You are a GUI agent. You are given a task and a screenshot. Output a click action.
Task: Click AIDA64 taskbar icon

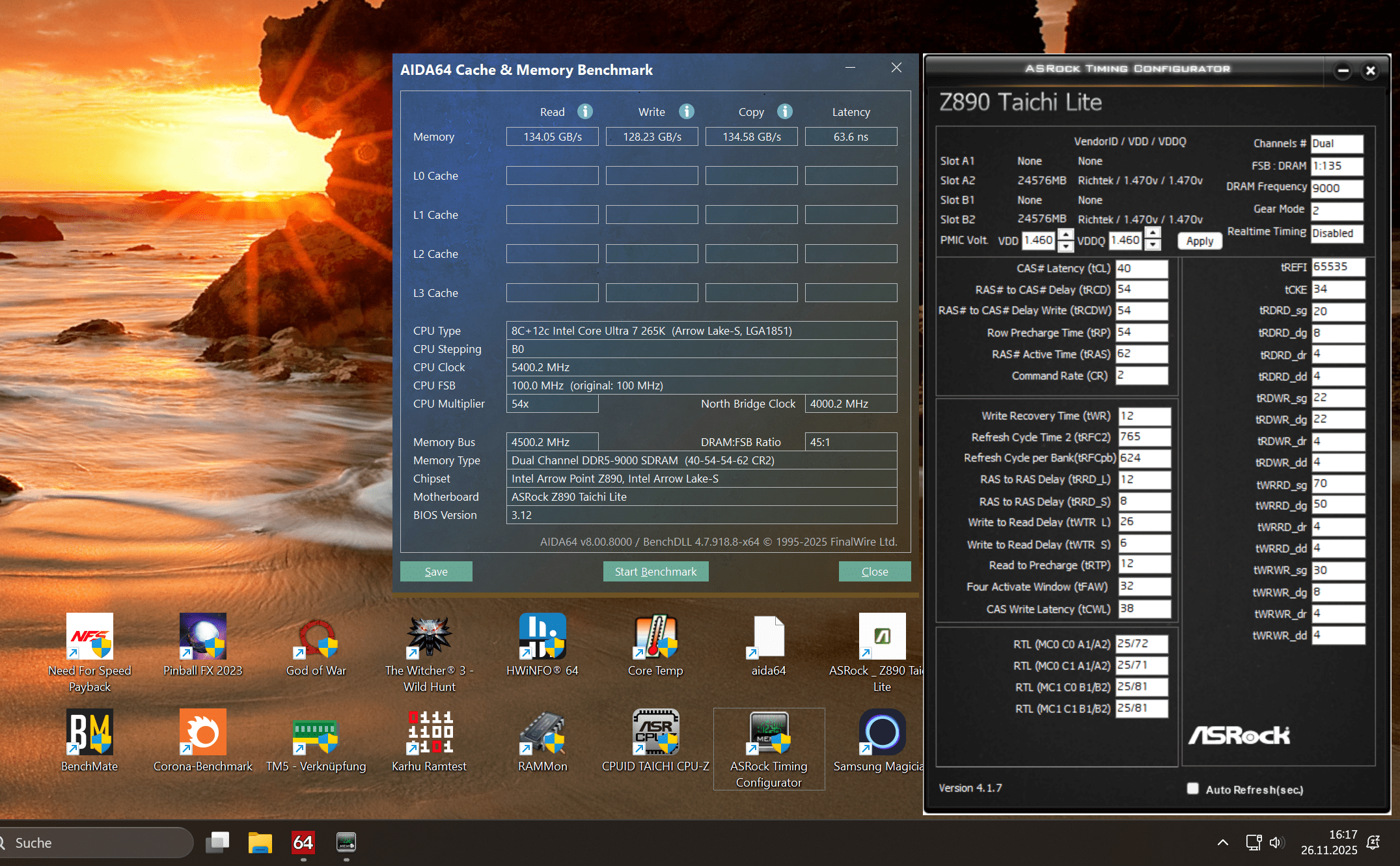tap(303, 843)
